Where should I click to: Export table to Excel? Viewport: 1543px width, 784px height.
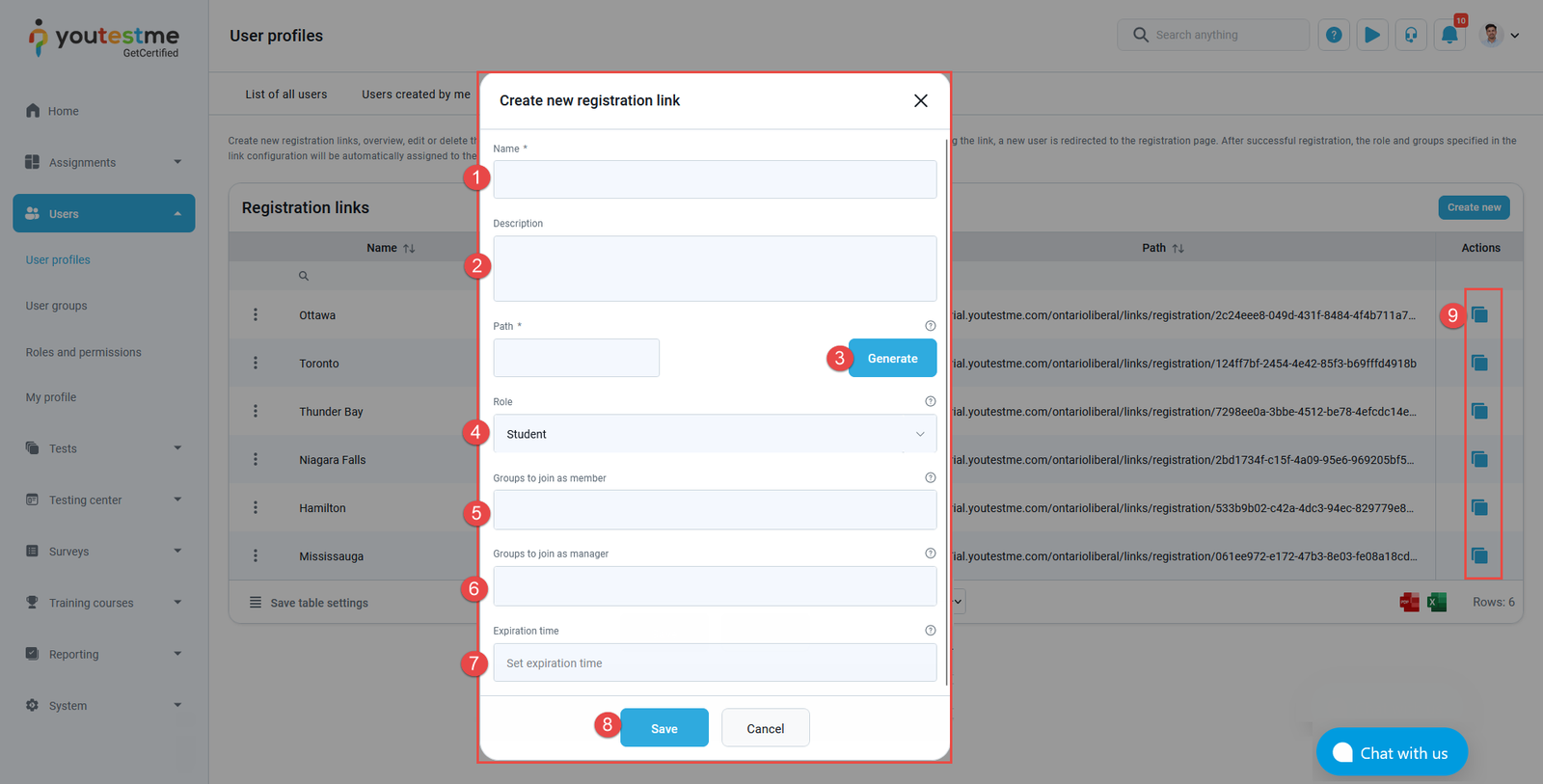click(x=1437, y=603)
